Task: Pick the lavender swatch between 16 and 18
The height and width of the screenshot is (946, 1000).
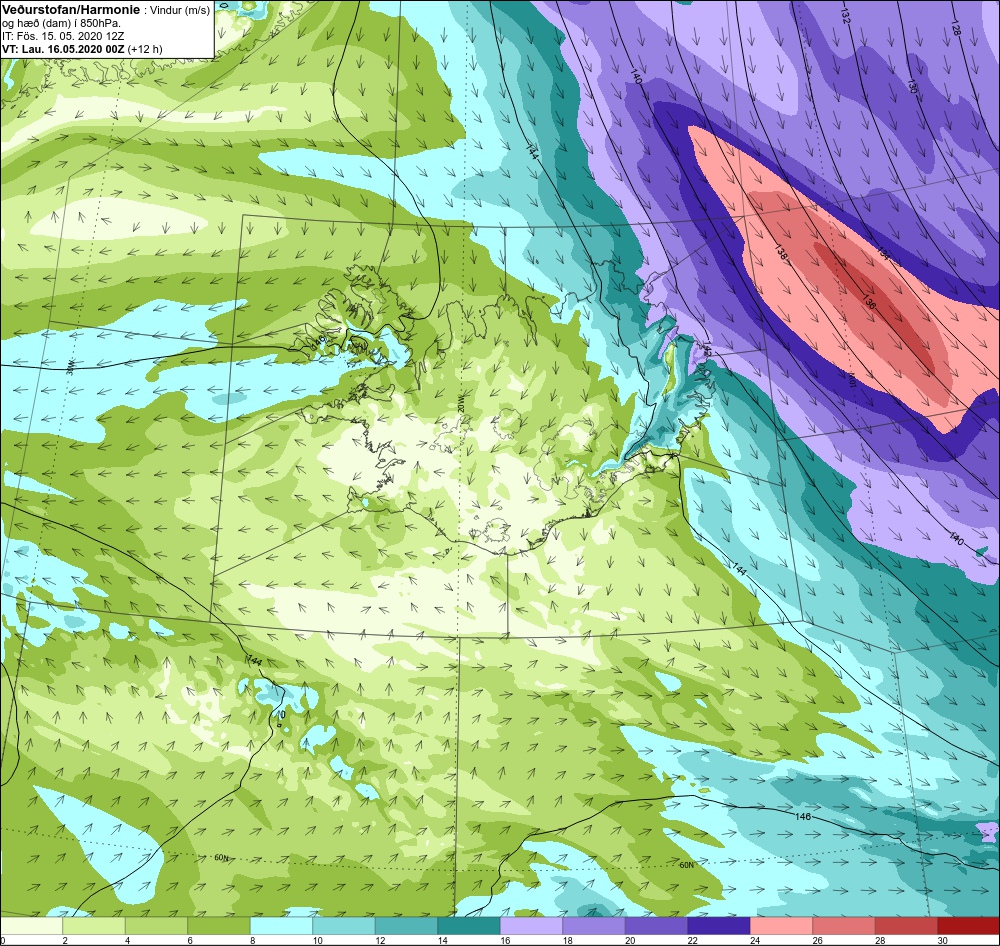Action: tap(531, 926)
